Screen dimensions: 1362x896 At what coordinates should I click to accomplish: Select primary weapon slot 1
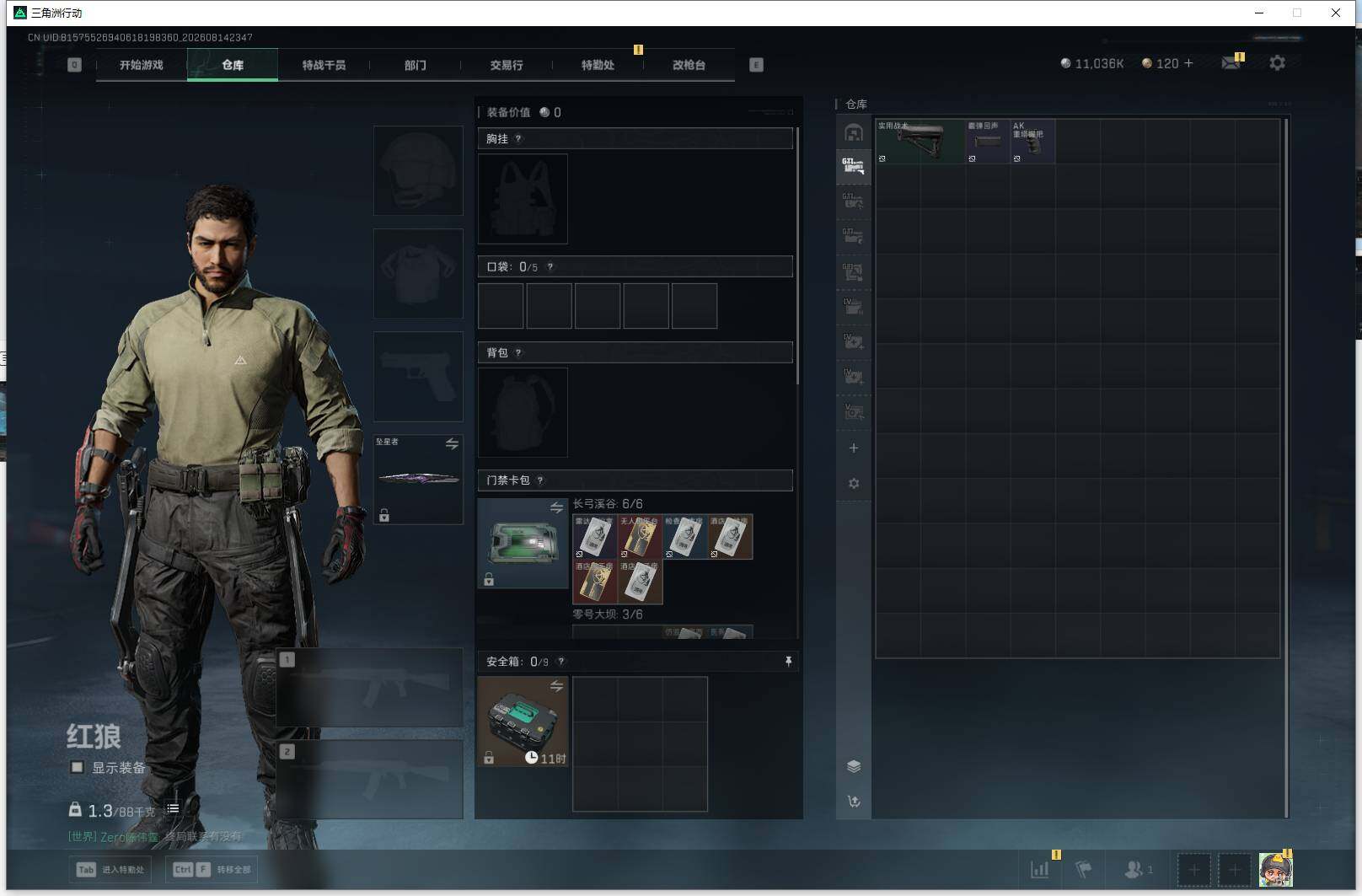[x=369, y=686]
